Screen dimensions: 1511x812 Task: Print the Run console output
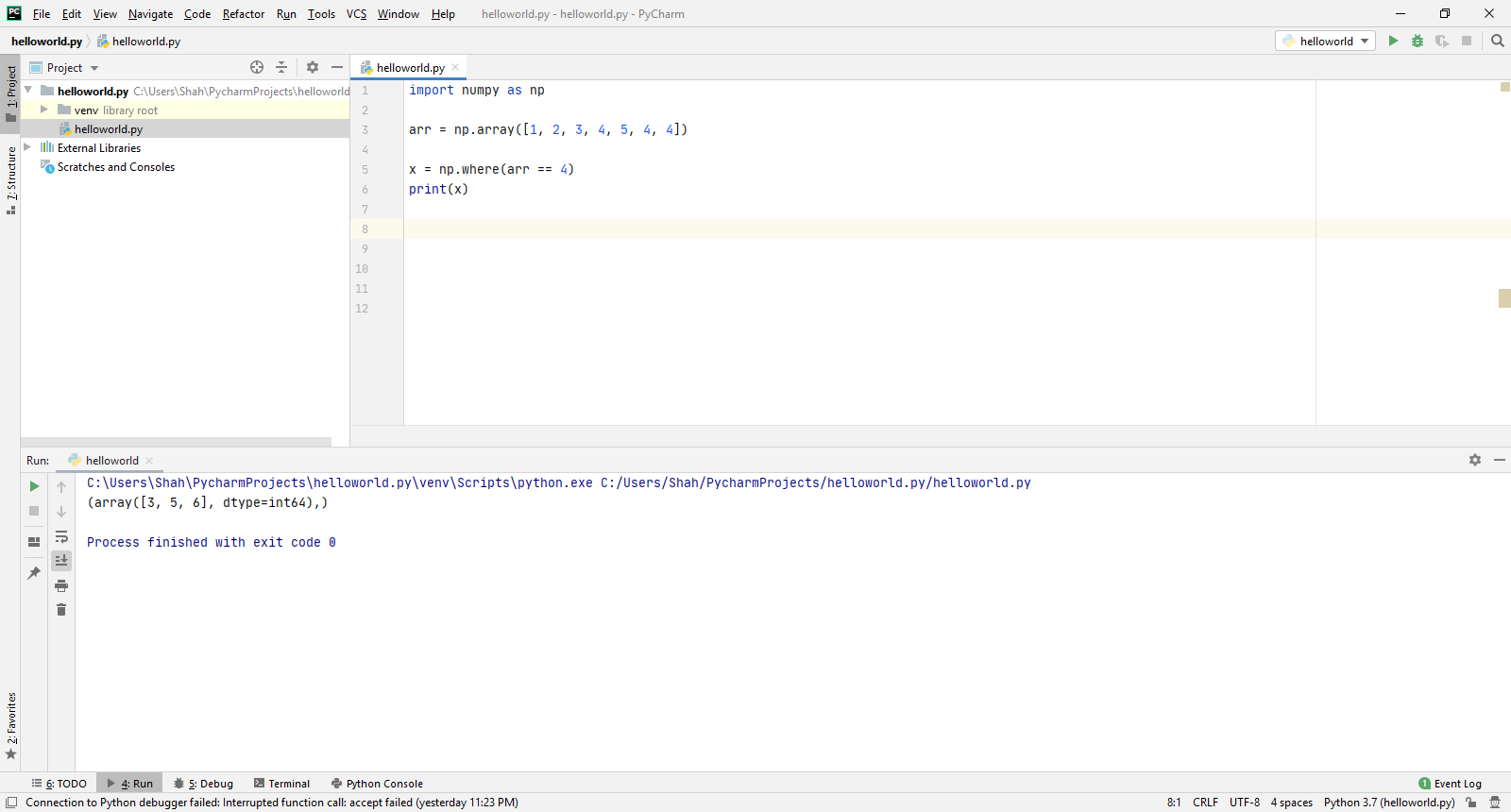point(61,585)
